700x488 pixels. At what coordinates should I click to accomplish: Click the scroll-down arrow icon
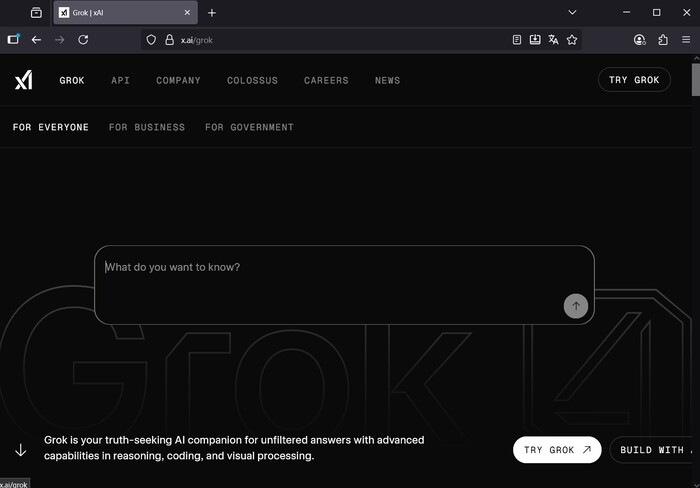tap(21, 450)
